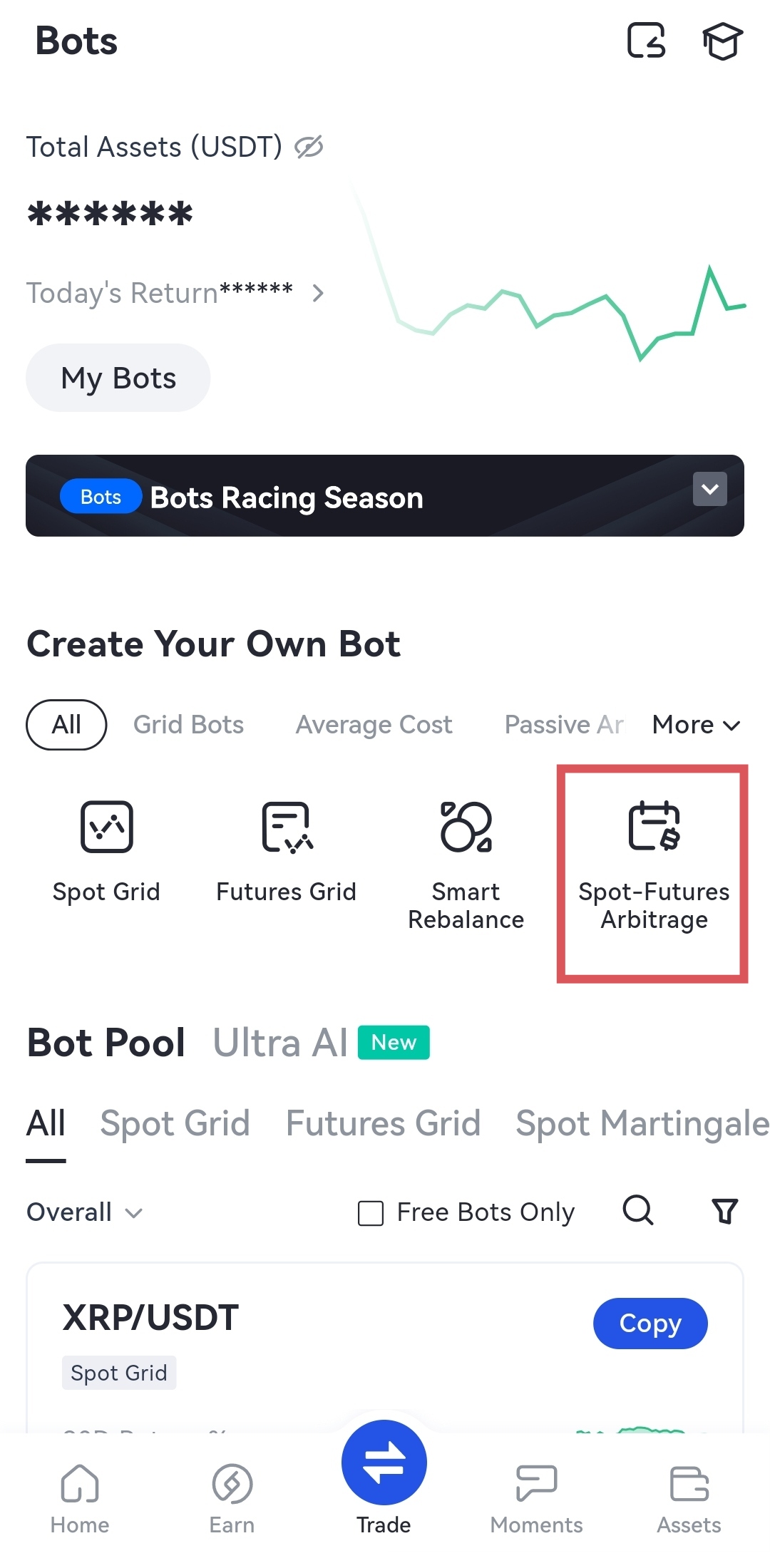Tap the share icon in header
The width and height of the screenshot is (770, 1568).
[646, 41]
